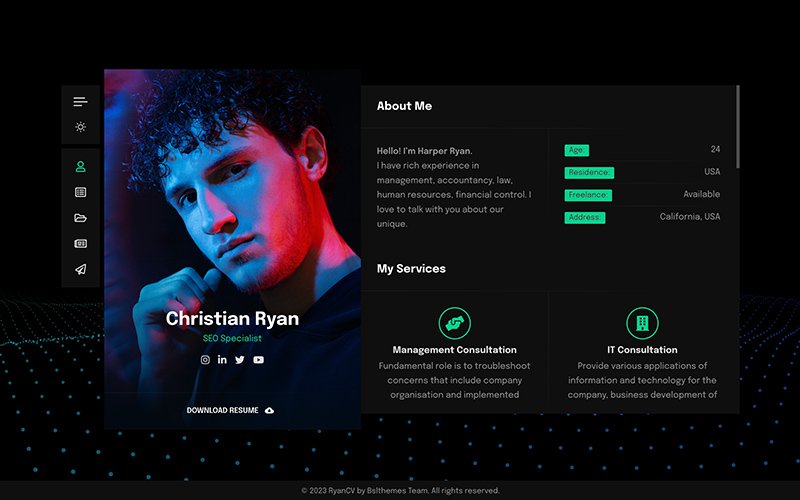Open the hamburger menu icon
Viewport: 800px width, 500px height.
tap(80, 102)
